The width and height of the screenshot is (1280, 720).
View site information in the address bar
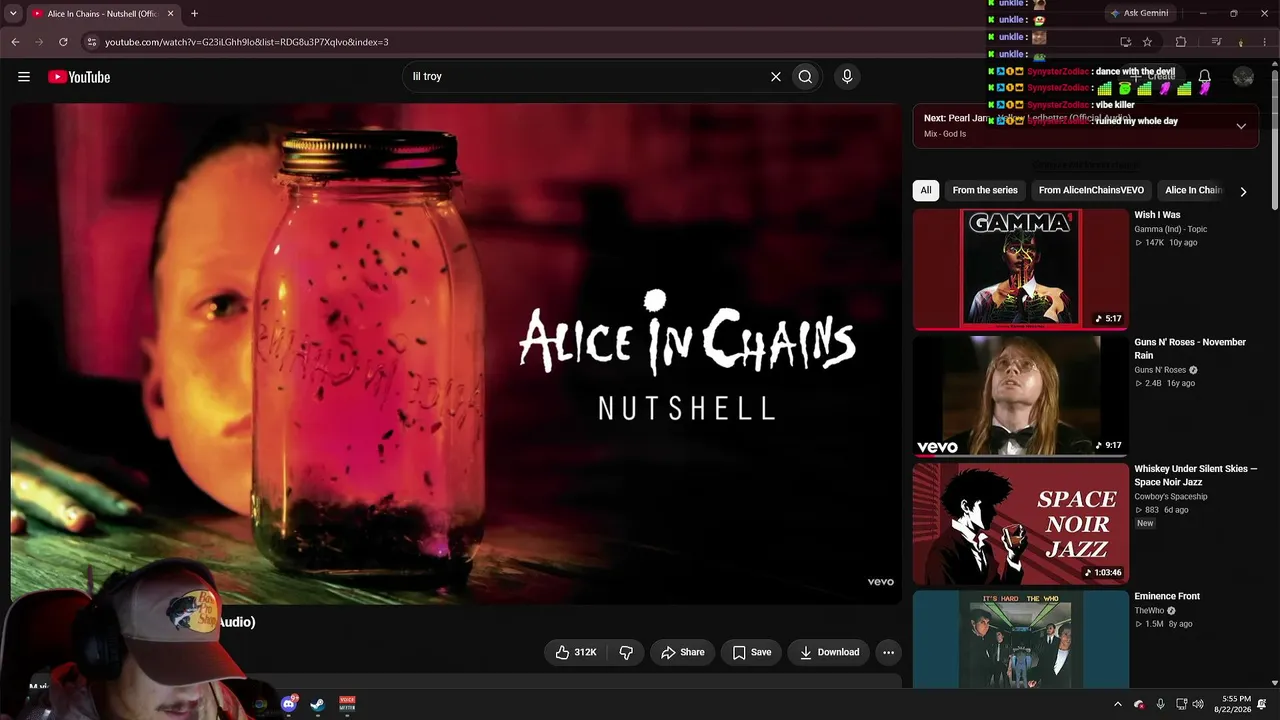[91, 42]
